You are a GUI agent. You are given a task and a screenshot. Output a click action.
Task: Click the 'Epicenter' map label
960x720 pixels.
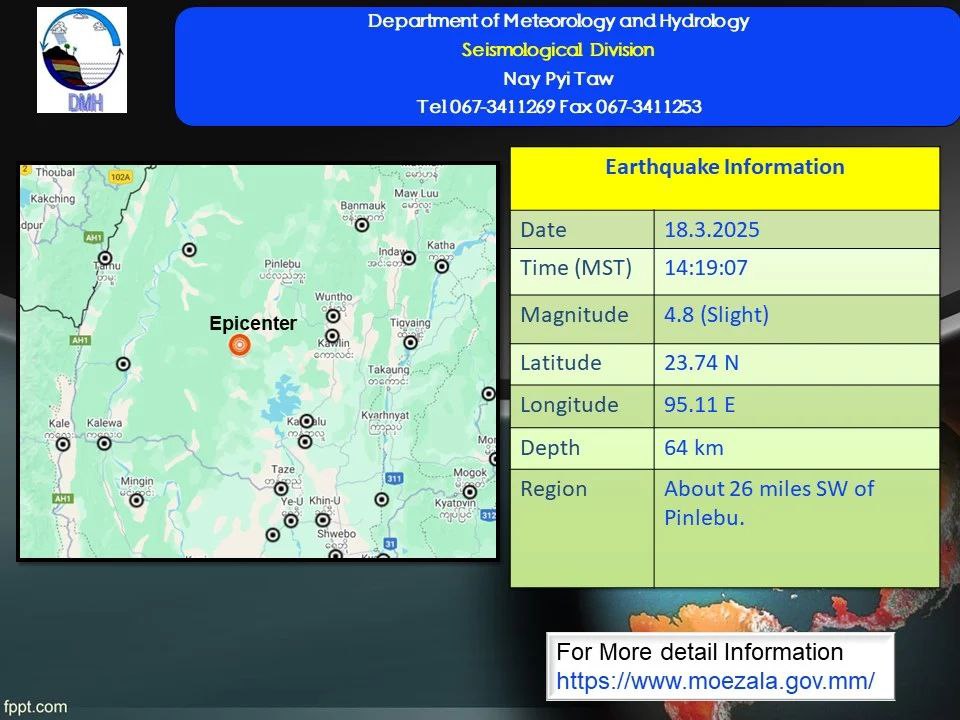[x=253, y=323]
